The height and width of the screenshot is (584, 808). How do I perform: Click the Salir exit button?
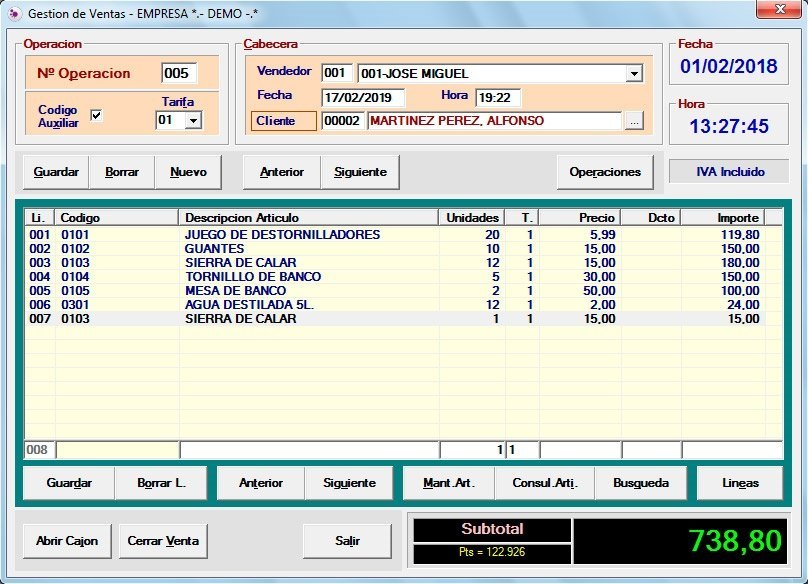point(347,541)
